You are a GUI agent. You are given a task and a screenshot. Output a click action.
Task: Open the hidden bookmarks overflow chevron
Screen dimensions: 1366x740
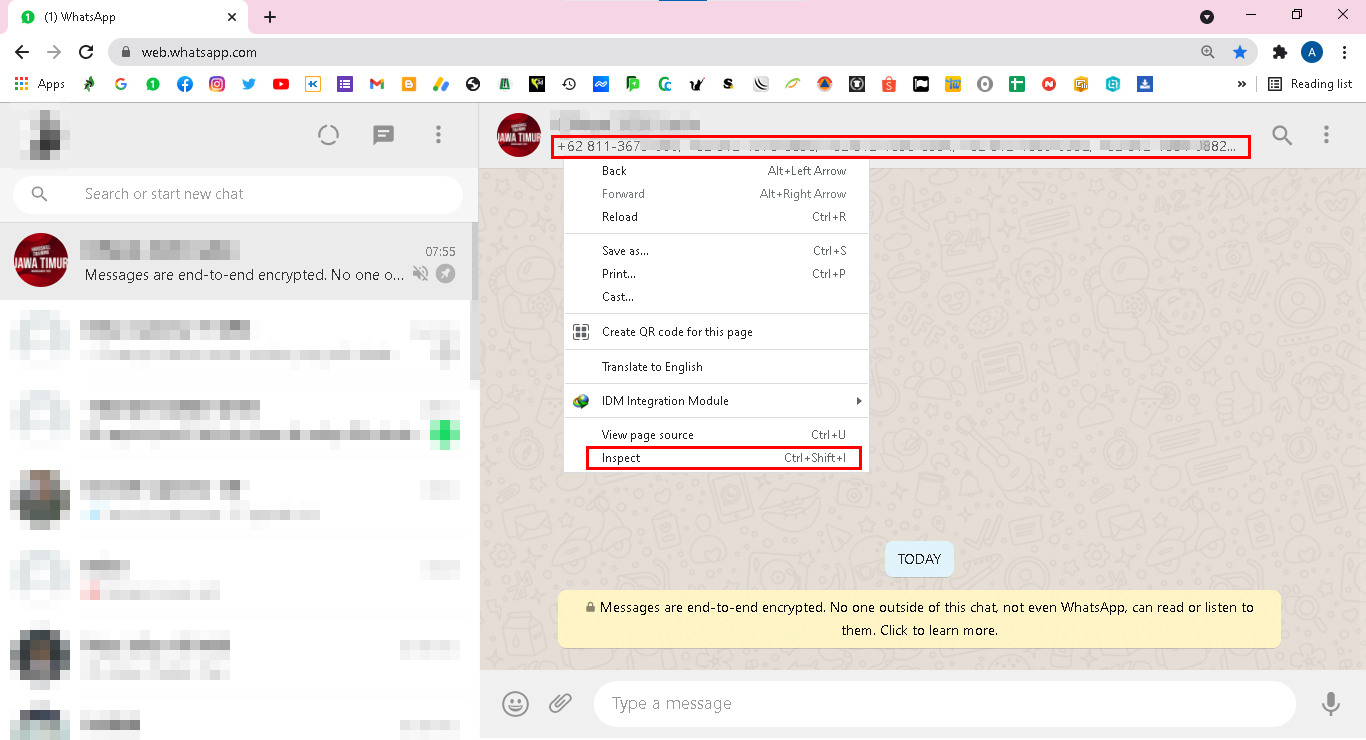pos(1242,84)
